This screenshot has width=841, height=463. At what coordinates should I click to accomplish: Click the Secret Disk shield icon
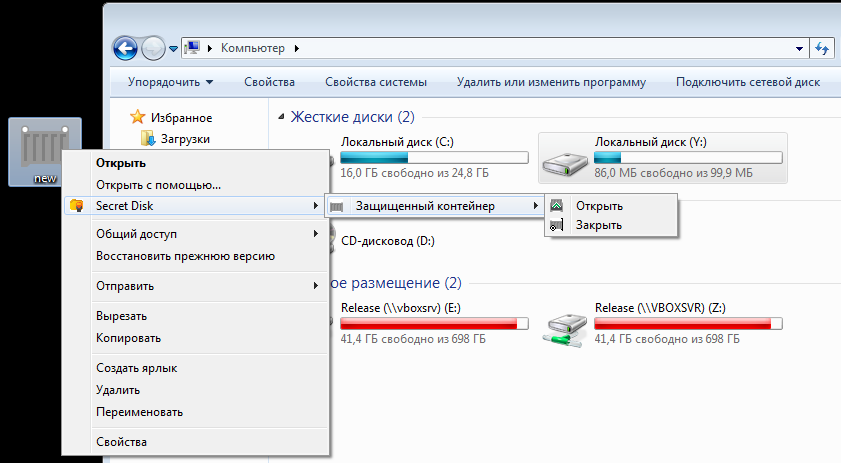click(76, 206)
